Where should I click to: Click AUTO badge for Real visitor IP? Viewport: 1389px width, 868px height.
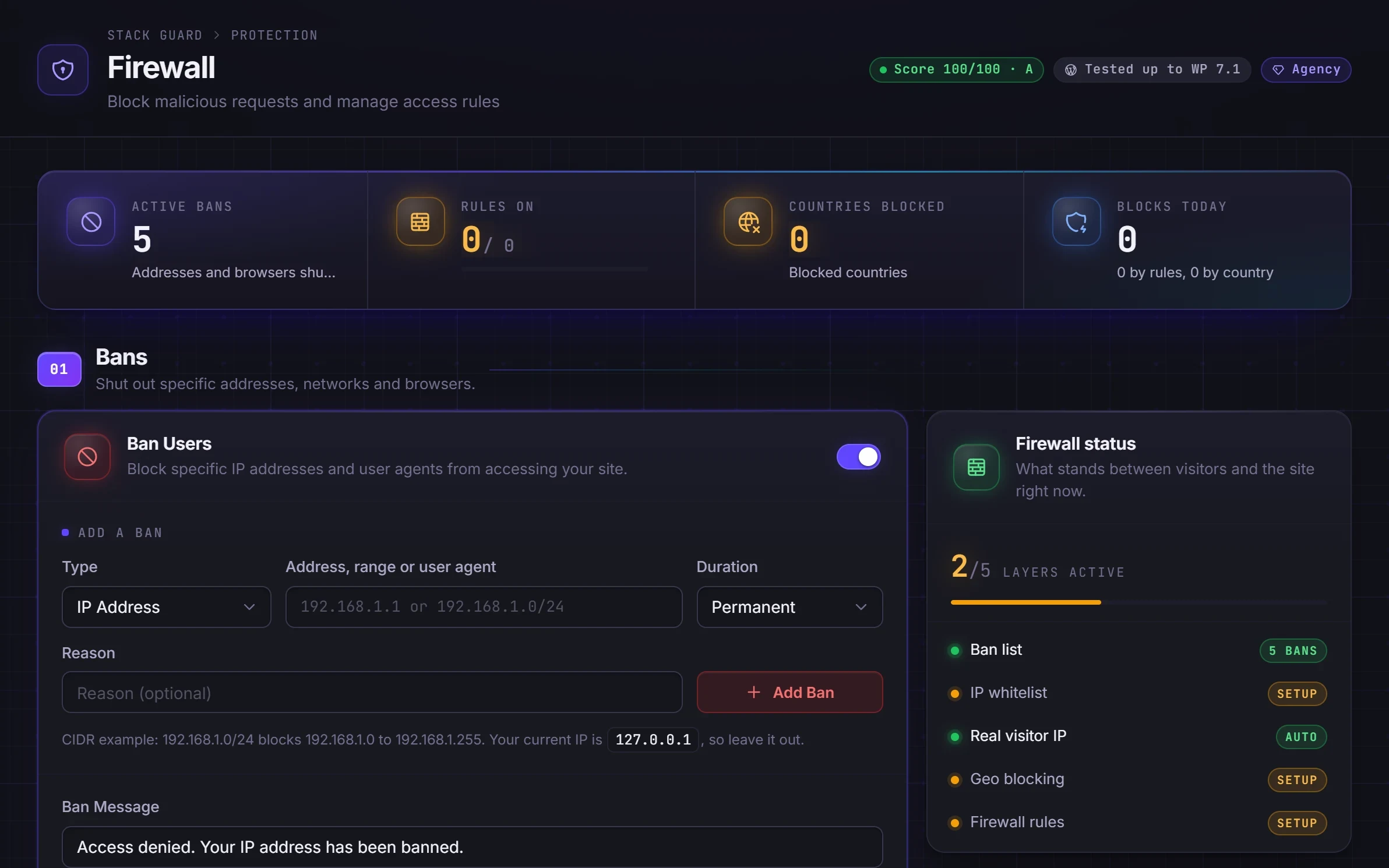coord(1302,737)
